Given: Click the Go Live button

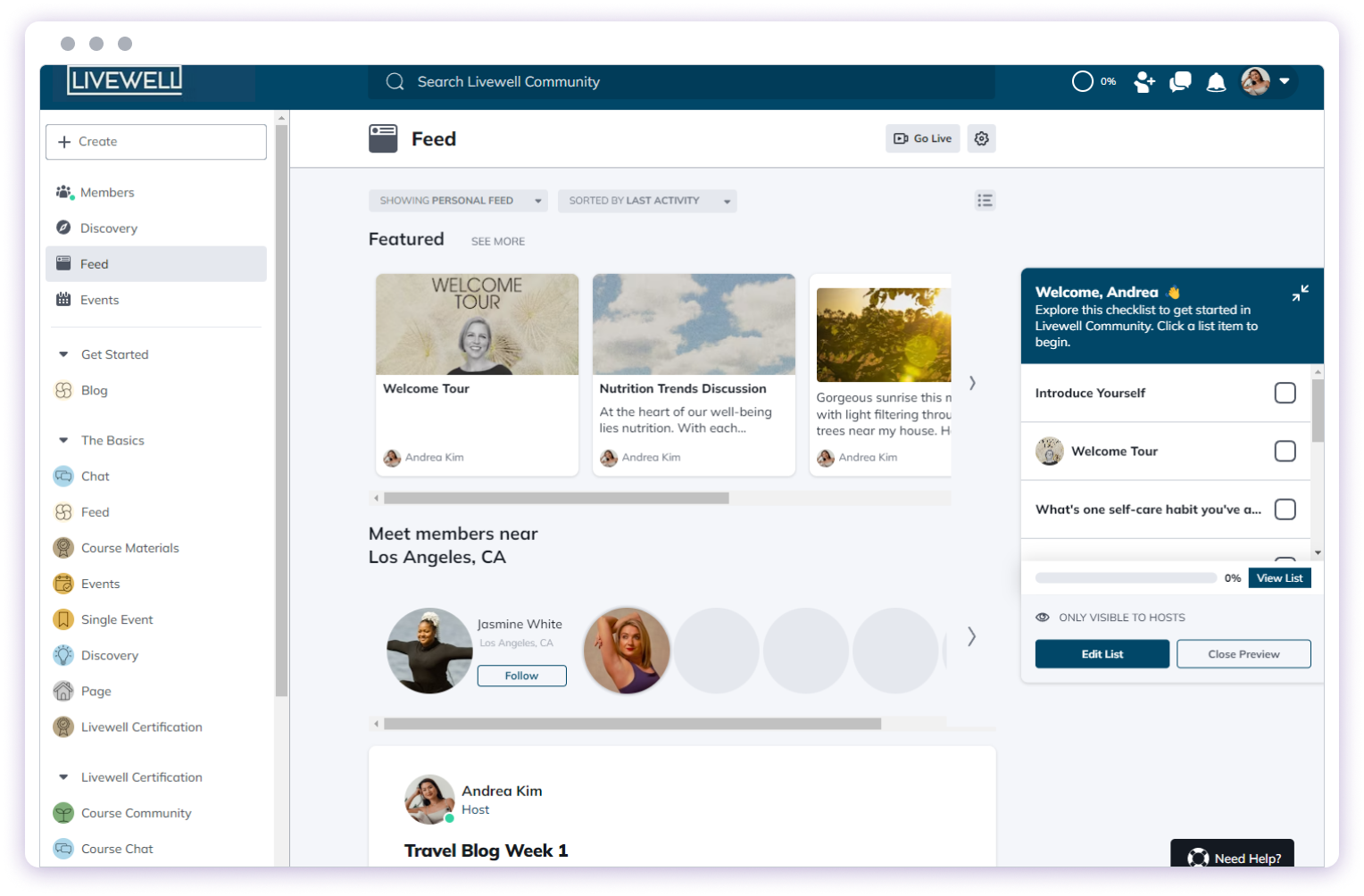Looking at the screenshot, I should [922, 138].
